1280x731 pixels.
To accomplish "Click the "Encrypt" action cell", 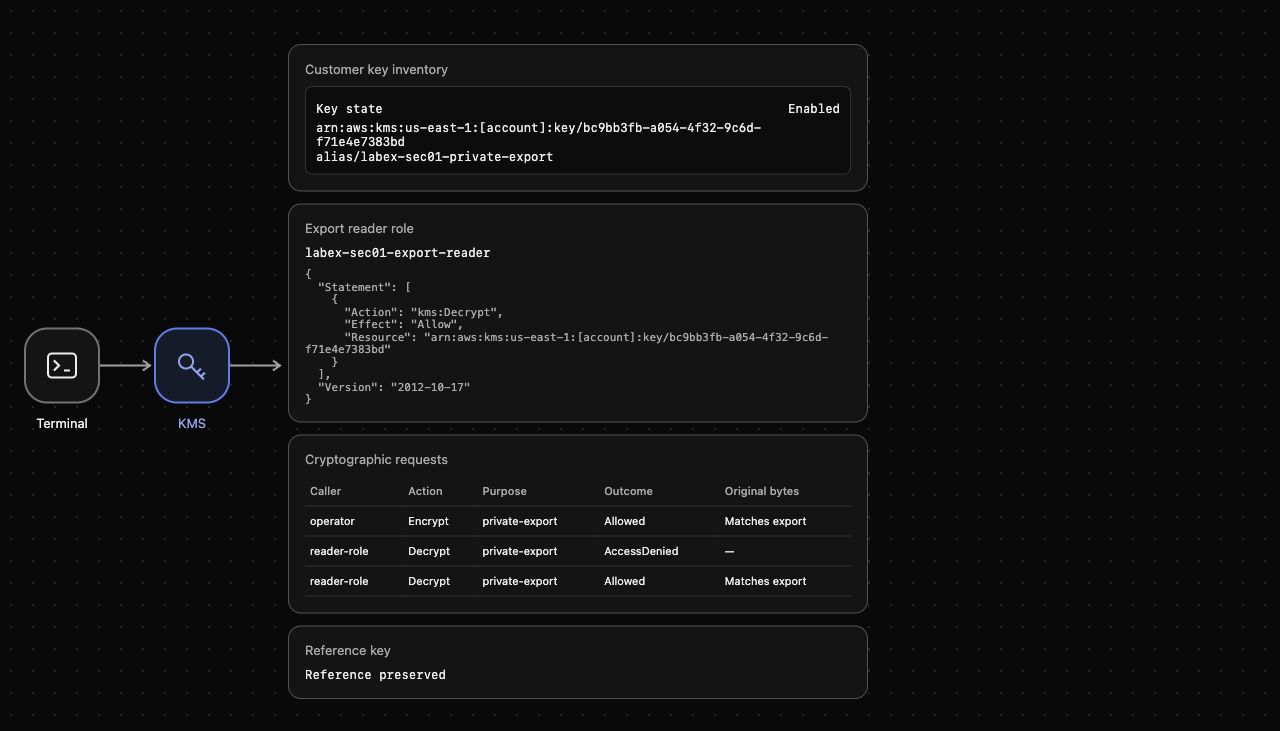I will pos(428,522).
